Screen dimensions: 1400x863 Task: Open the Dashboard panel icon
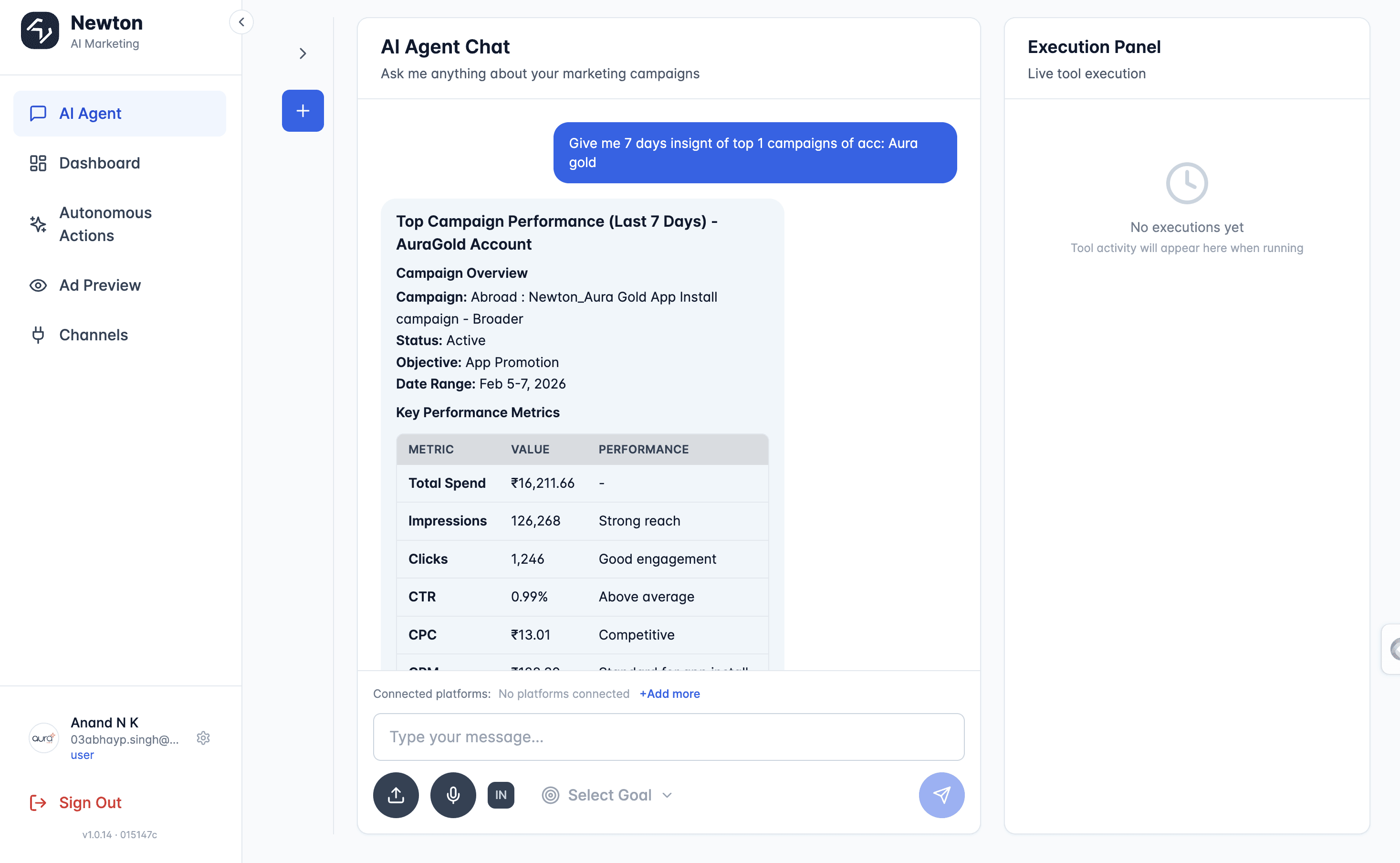point(38,163)
